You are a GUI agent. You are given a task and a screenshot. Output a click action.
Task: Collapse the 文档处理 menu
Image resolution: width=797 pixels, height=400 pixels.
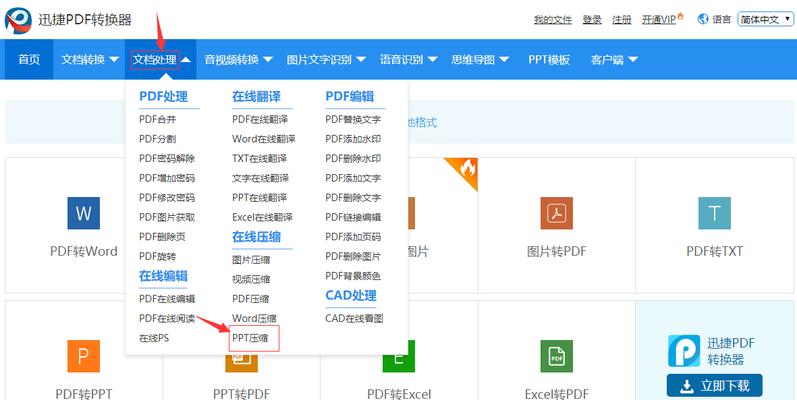pyautogui.click(x=161, y=59)
